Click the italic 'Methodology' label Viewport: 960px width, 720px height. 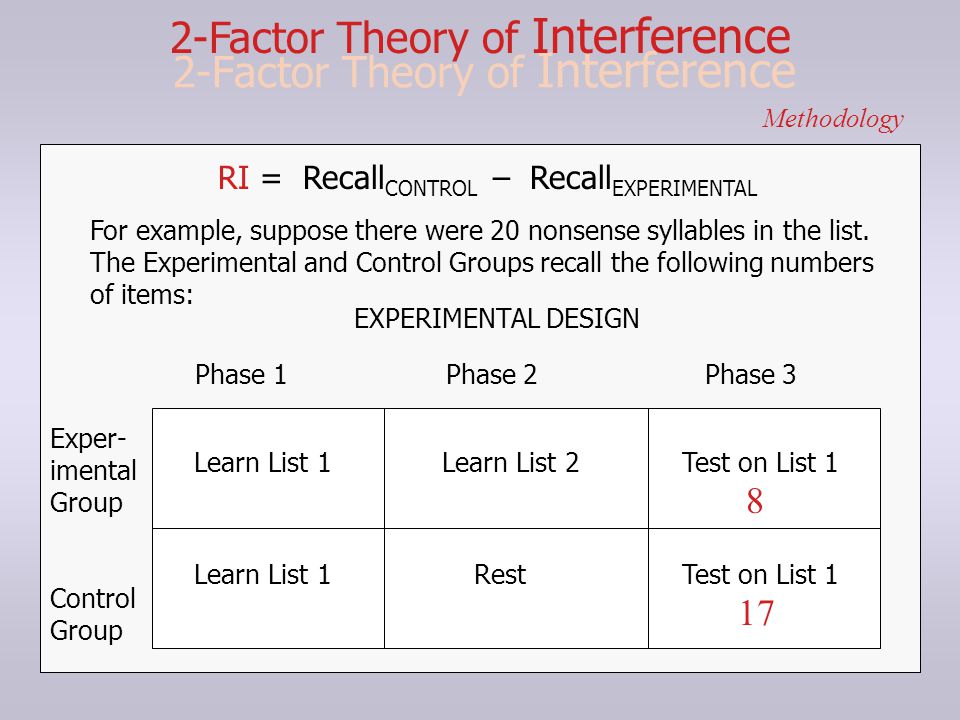tap(833, 119)
